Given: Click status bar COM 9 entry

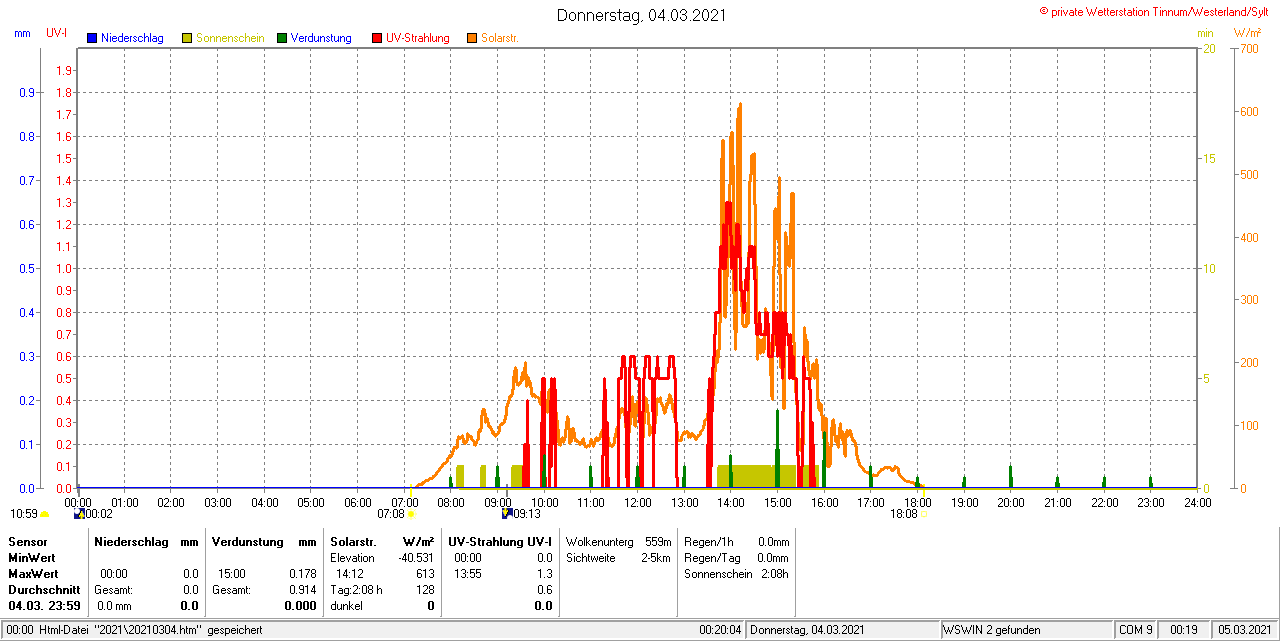Looking at the screenshot, I should click(1136, 630).
